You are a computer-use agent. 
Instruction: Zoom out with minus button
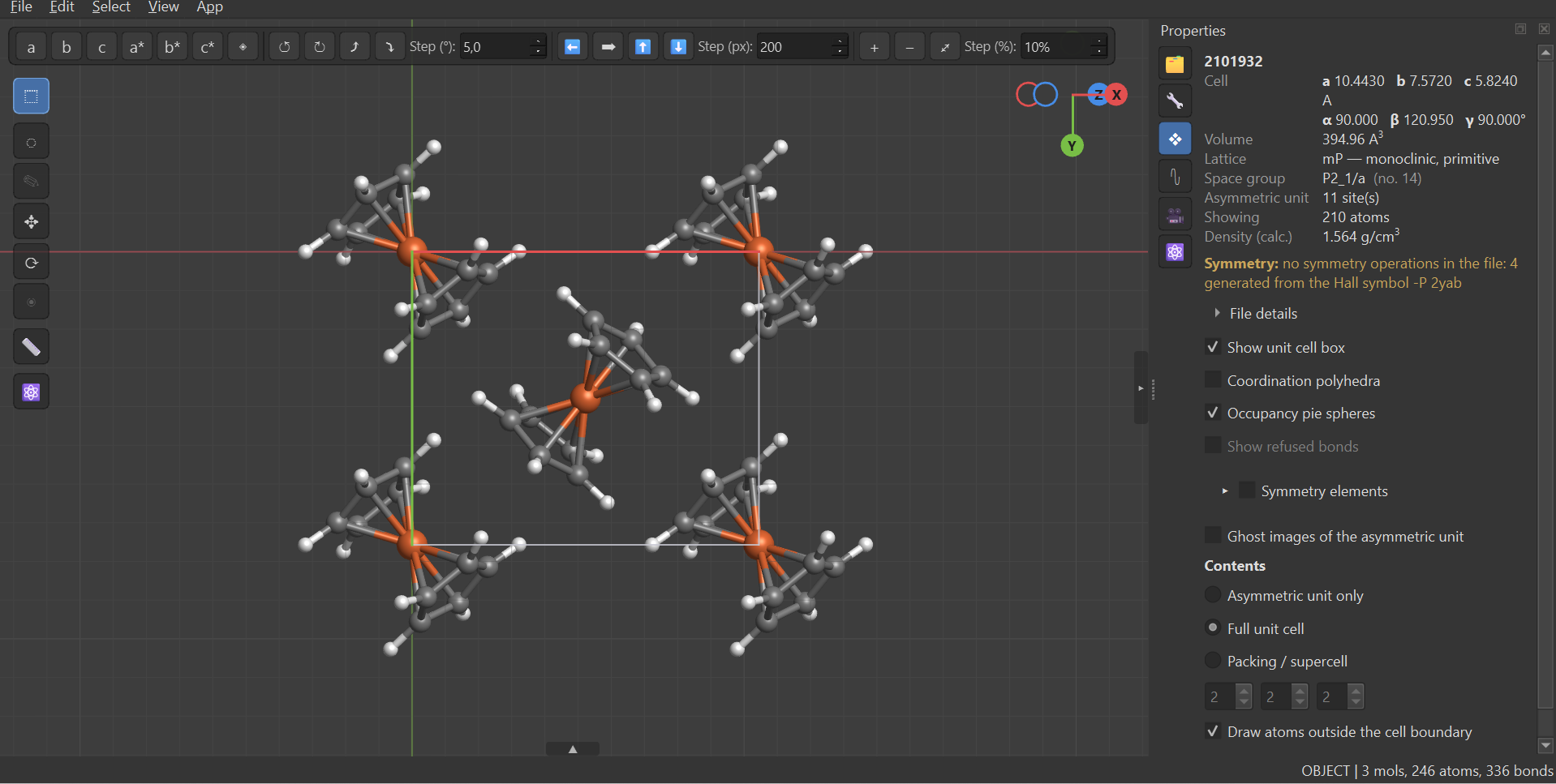coord(909,47)
